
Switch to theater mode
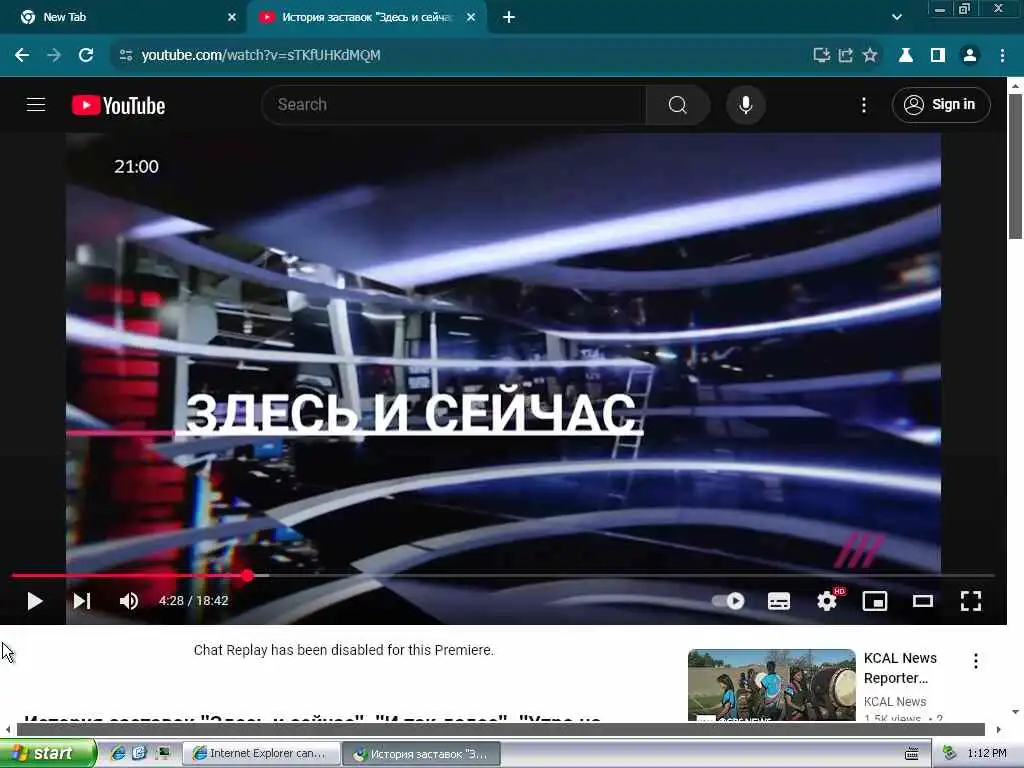(923, 601)
